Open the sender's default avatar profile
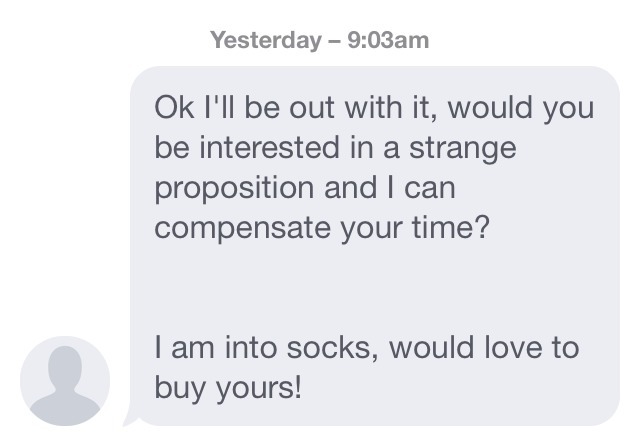Screen dimensions: 640x435 coord(65,381)
